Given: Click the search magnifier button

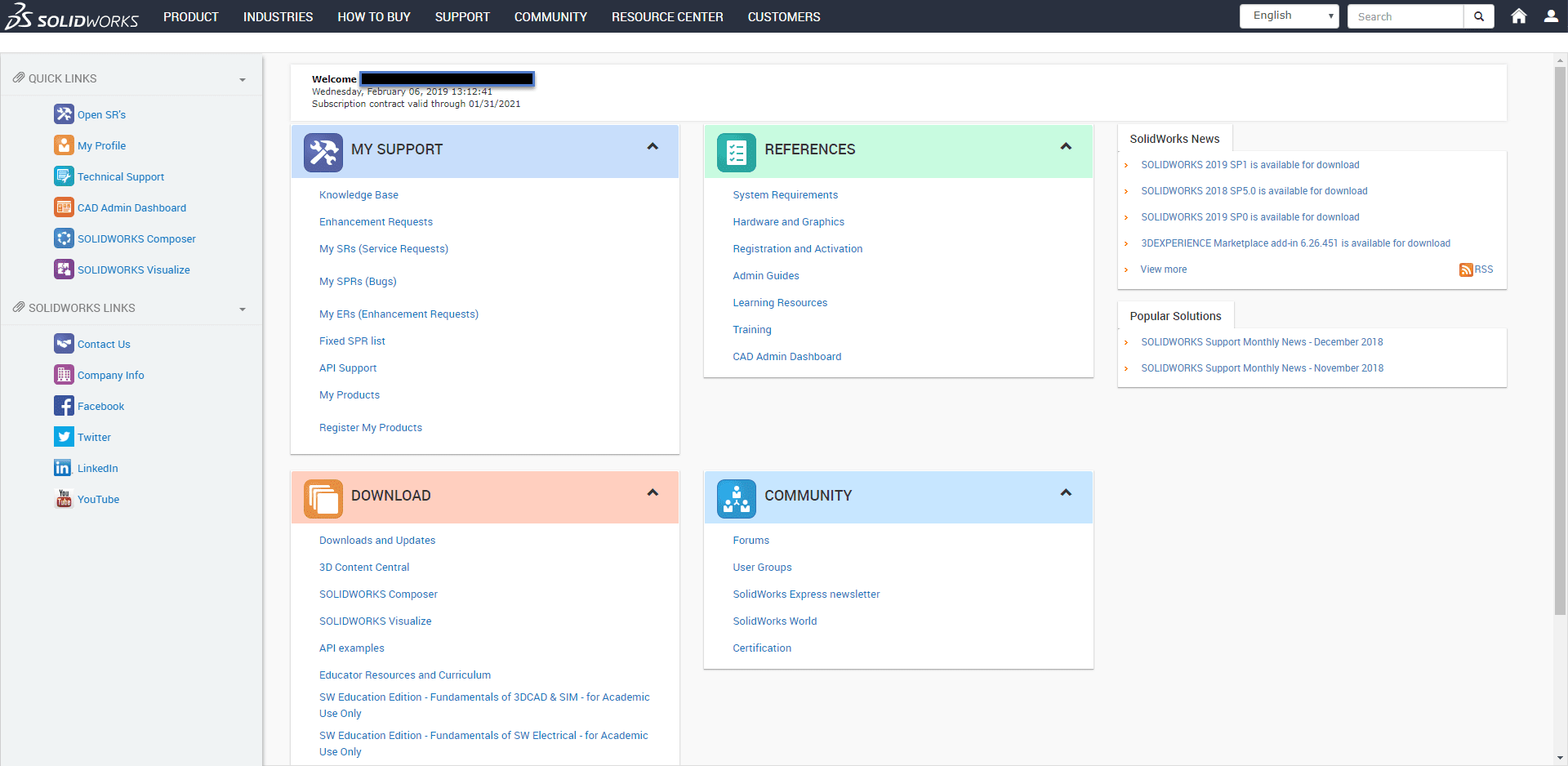Looking at the screenshot, I should pyautogui.click(x=1478, y=16).
